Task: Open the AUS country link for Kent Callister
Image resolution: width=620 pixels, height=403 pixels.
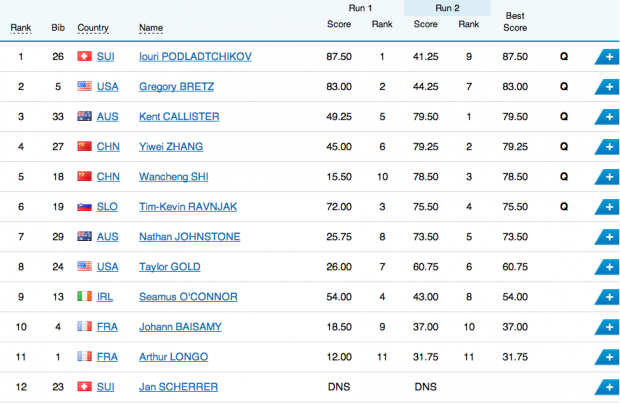Action: point(107,116)
